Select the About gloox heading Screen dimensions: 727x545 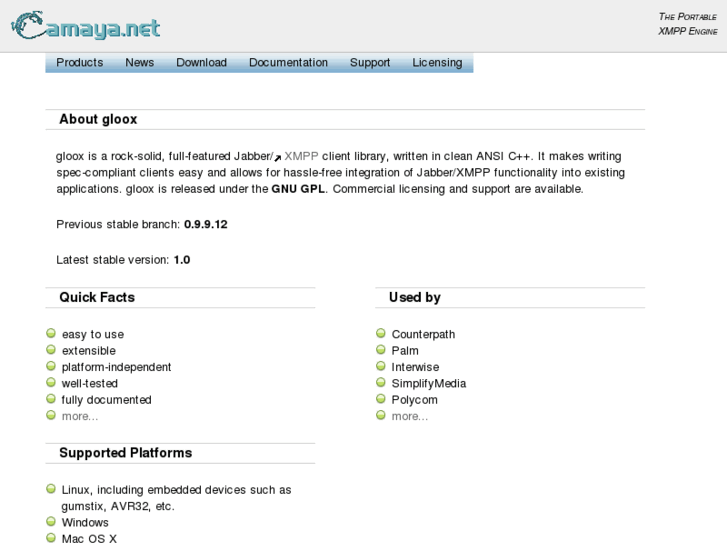click(x=98, y=119)
